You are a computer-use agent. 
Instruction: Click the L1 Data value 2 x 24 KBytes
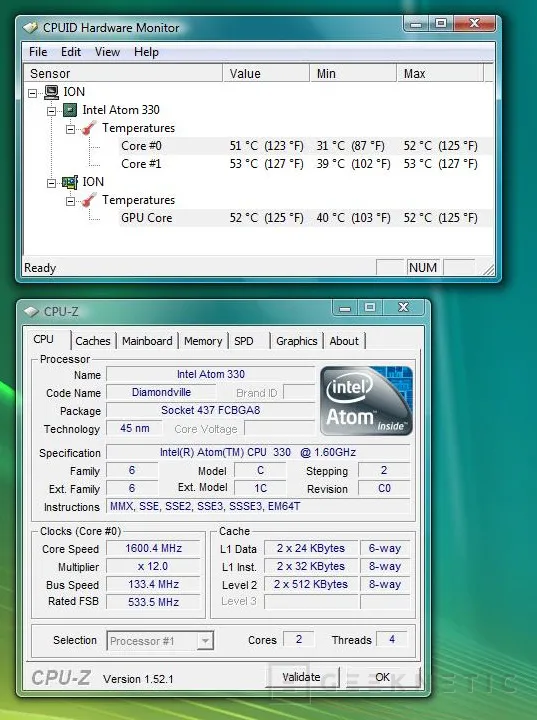[311, 548]
